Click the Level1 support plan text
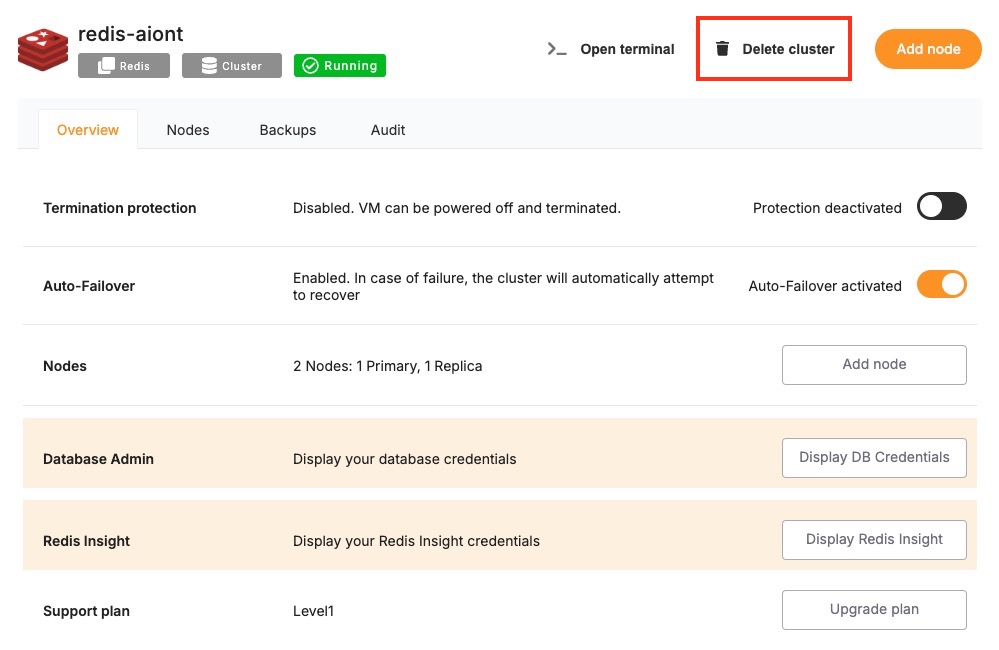 (x=313, y=610)
